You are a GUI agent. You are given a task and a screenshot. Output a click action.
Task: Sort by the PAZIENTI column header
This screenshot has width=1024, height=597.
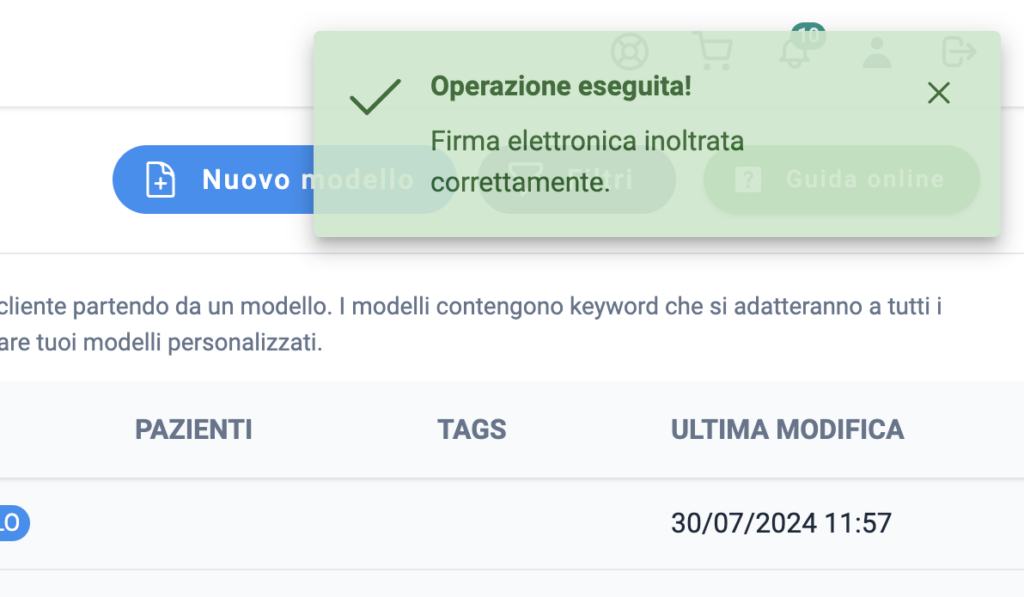point(193,430)
